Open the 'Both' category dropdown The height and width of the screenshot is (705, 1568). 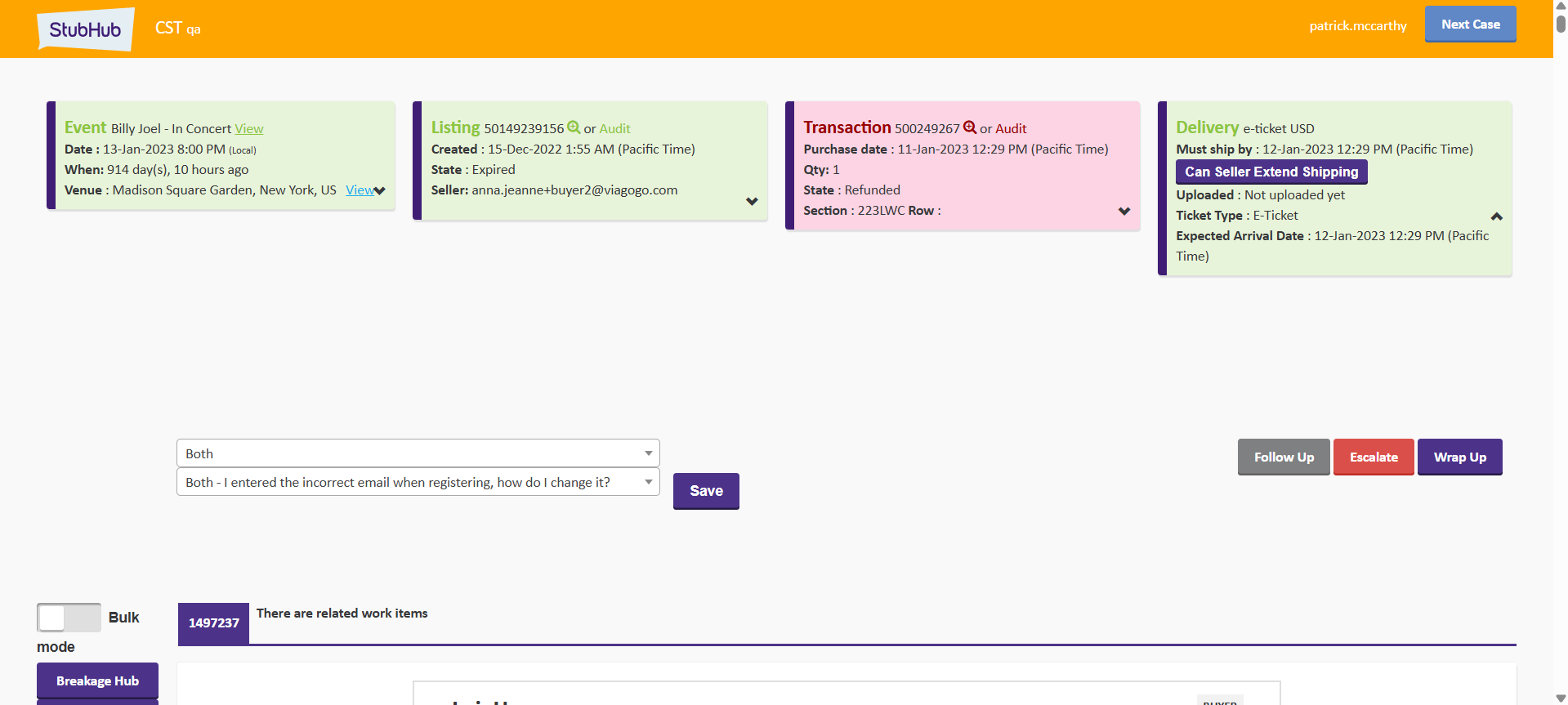[418, 453]
